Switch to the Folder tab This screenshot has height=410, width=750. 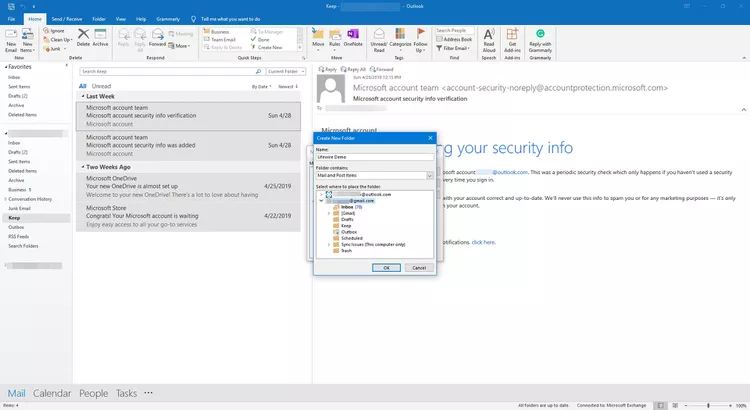point(99,19)
